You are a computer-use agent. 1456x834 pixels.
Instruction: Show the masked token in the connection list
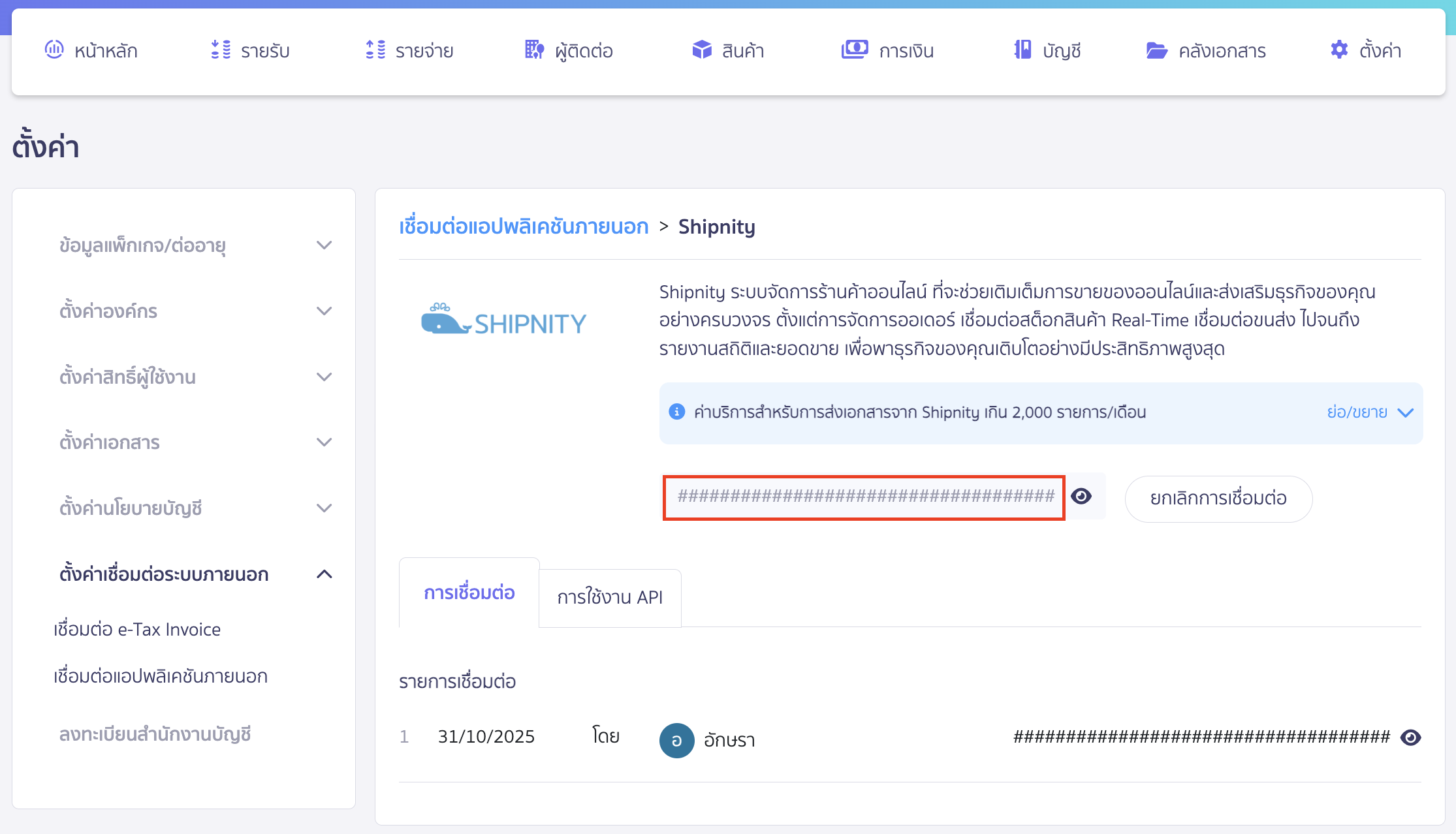pyautogui.click(x=1410, y=737)
